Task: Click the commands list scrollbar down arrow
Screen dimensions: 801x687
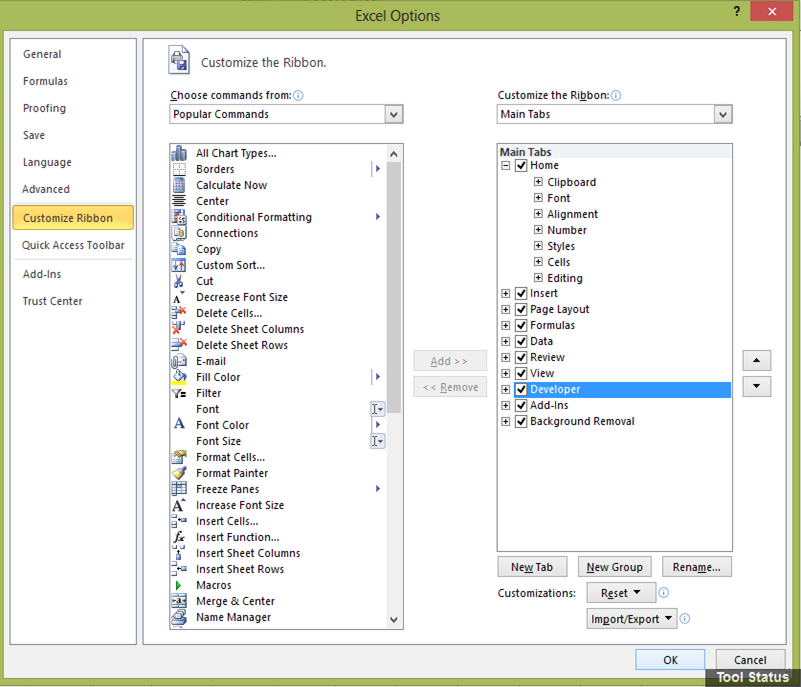Action: pyautogui.click(x=393, y=620)
